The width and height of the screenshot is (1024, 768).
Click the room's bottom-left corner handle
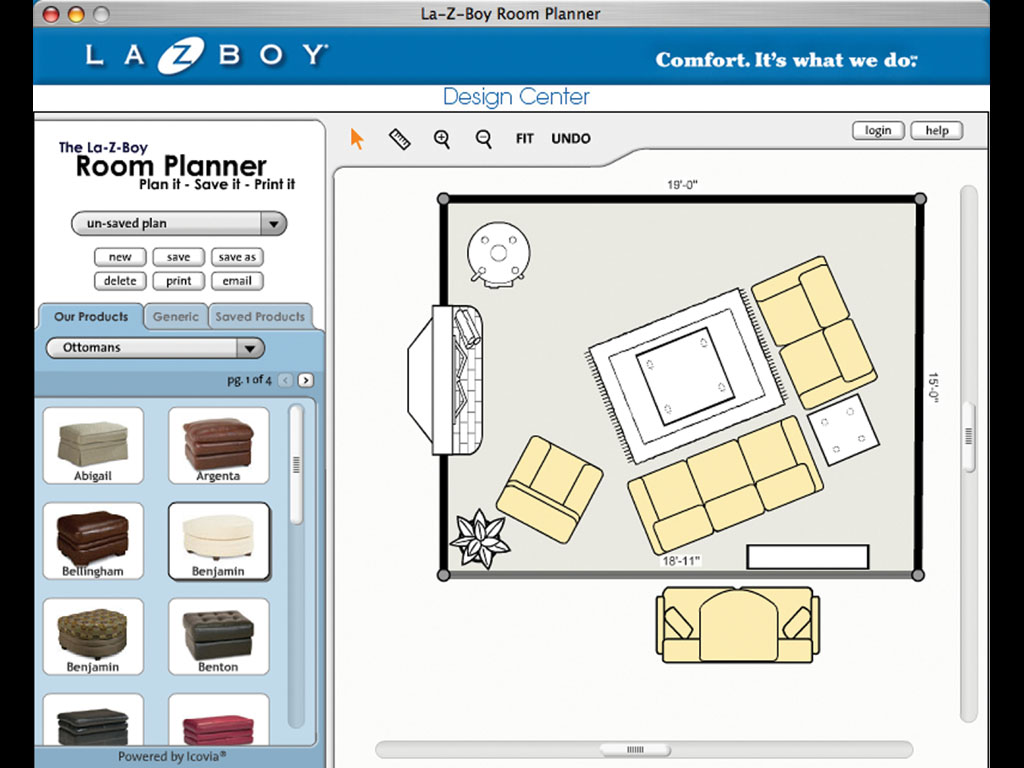pos(443,575)
